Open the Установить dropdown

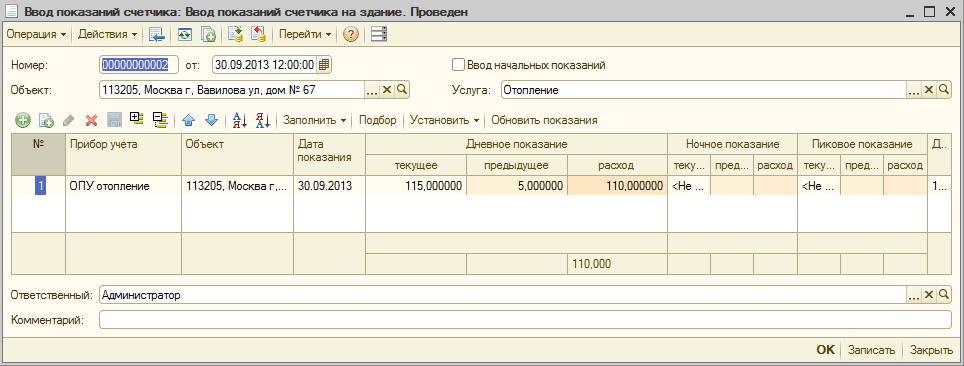point(444,121)
